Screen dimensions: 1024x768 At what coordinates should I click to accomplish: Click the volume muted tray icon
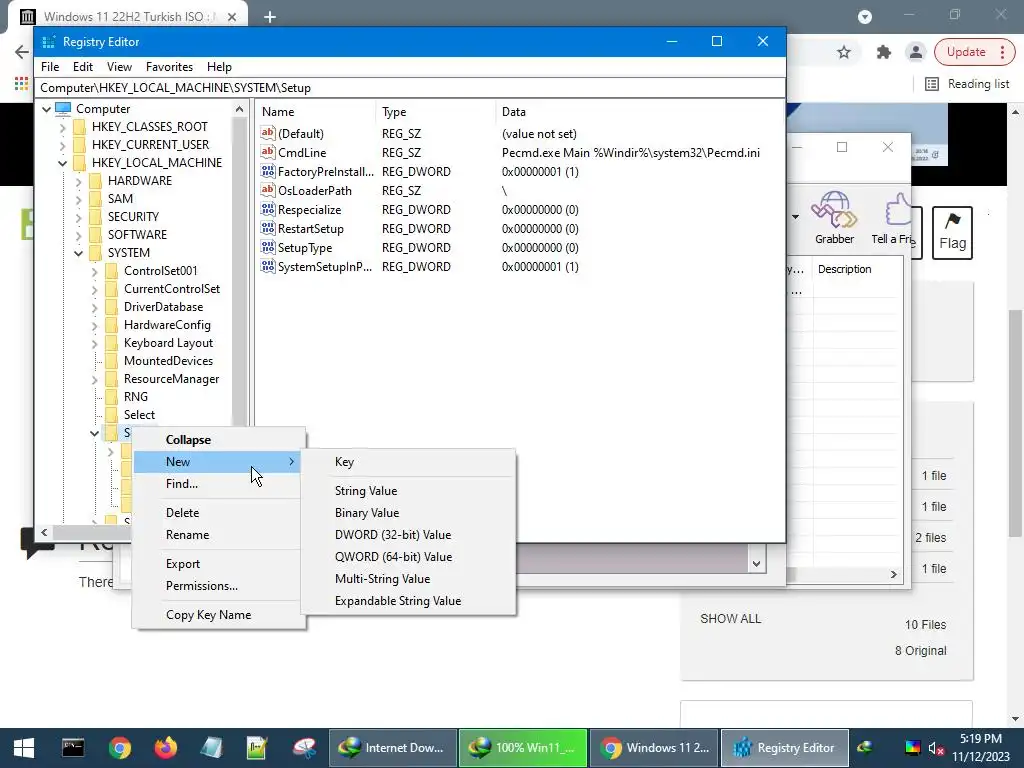[936, 748]
